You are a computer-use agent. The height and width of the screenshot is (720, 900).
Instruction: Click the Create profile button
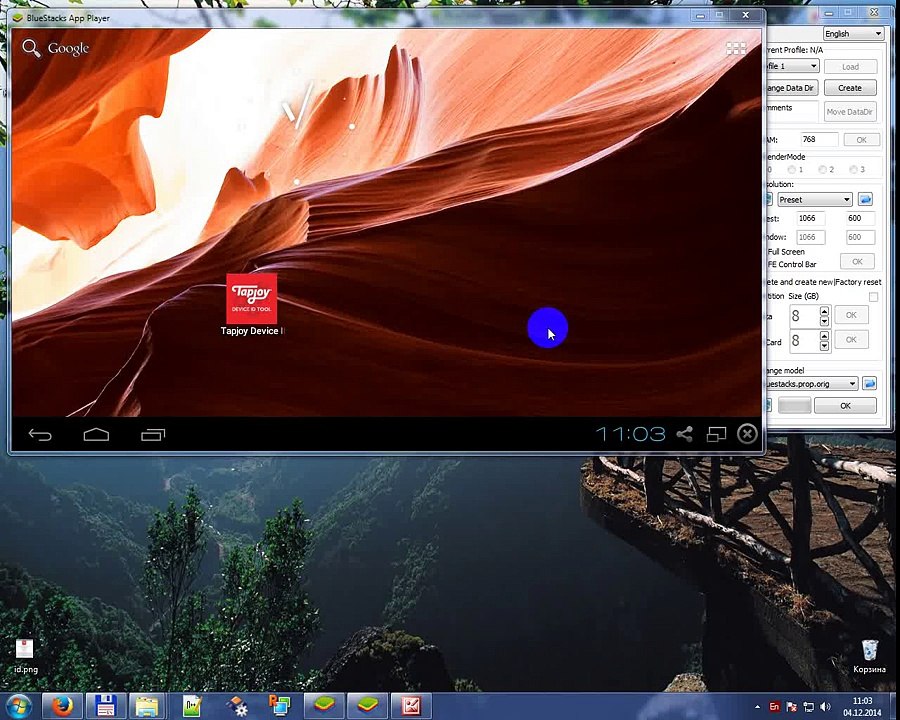850,88
